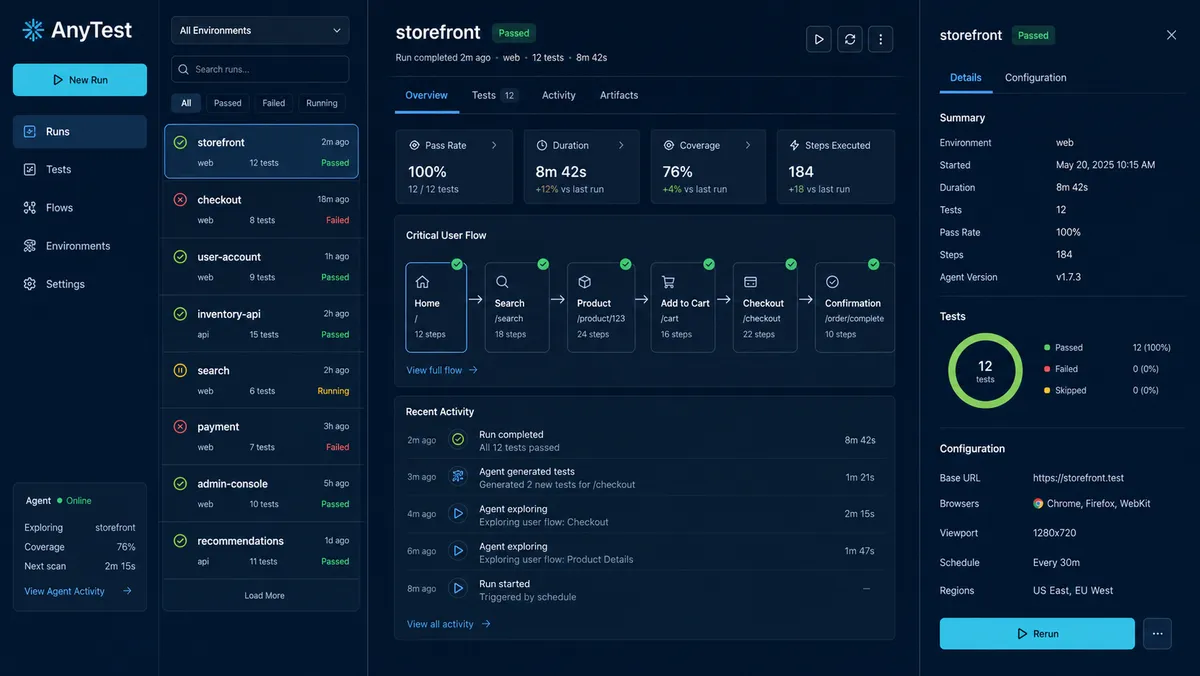1200x676 pixels.
Task: Open the Configuration tab in side panel
Action: (1035, 77)
